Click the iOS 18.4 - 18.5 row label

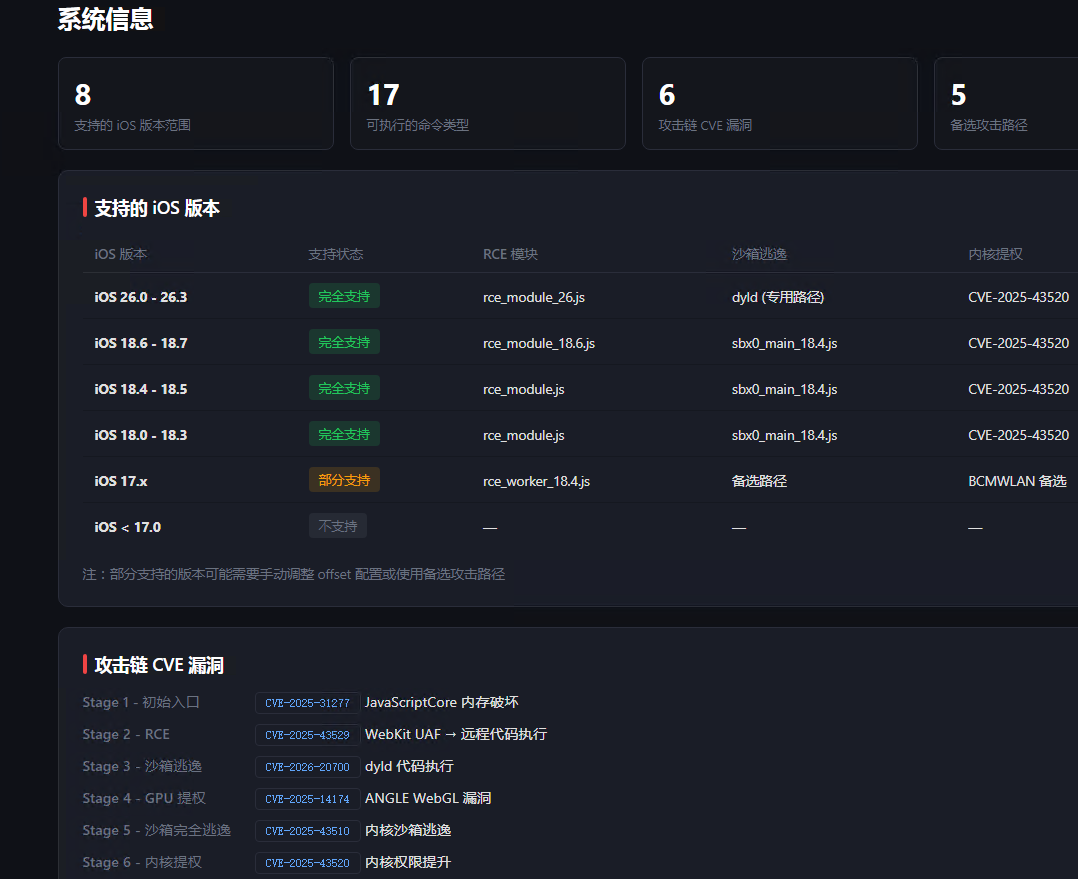[140, 389]
